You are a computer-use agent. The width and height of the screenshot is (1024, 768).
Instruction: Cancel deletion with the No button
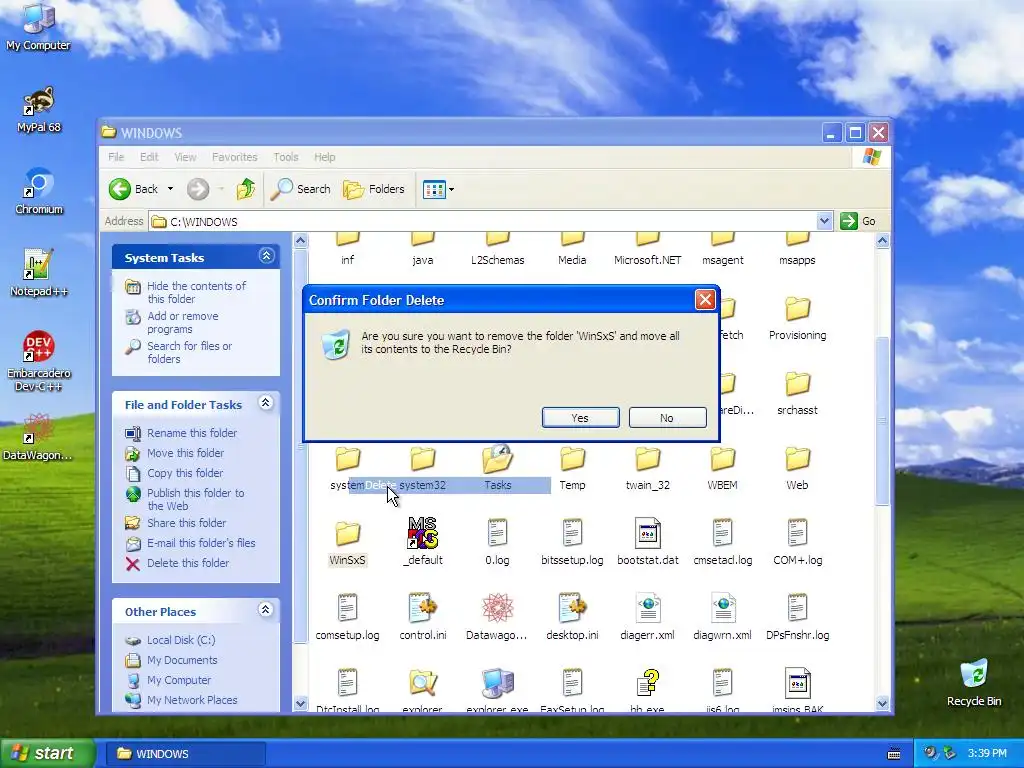click(x=667, y=418)
